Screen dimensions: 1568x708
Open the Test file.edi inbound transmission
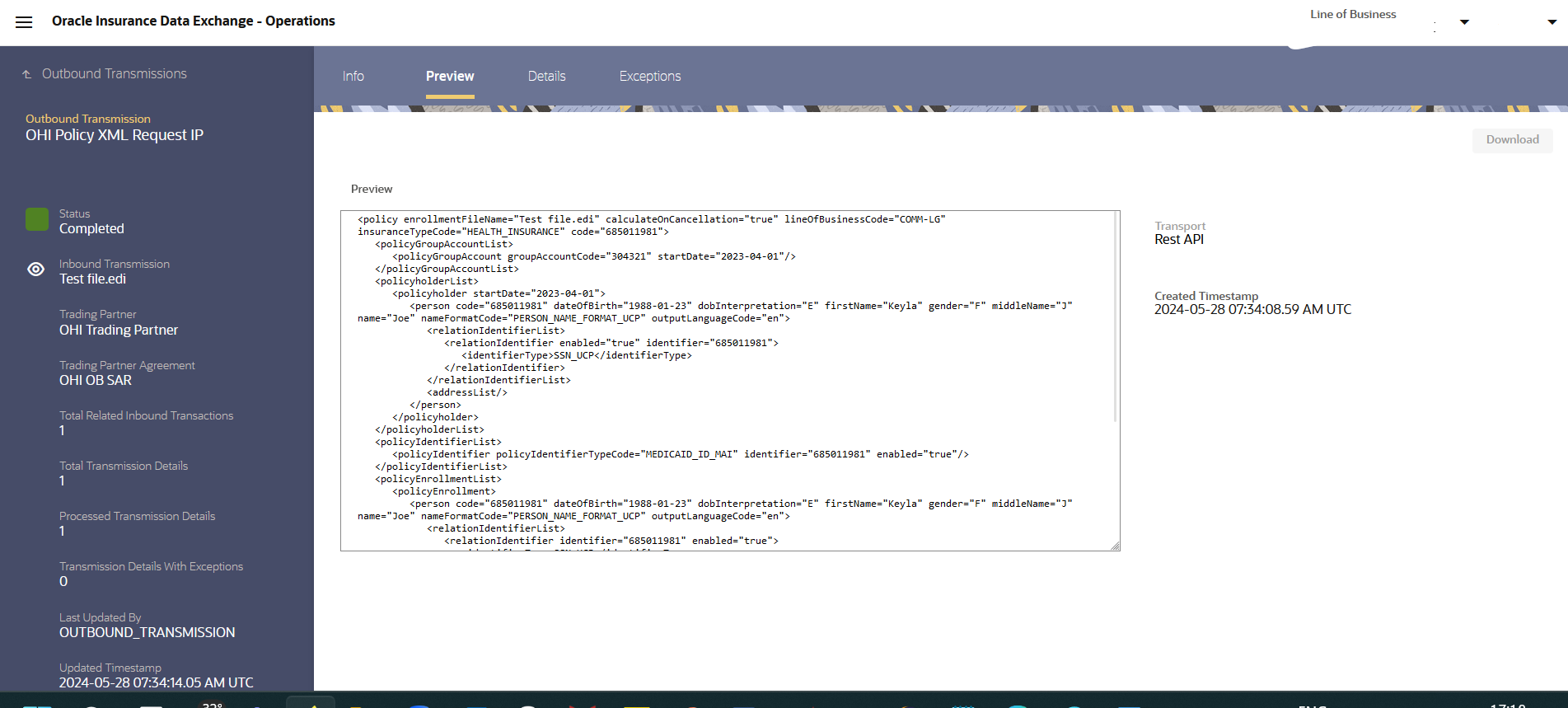point(92,279)
